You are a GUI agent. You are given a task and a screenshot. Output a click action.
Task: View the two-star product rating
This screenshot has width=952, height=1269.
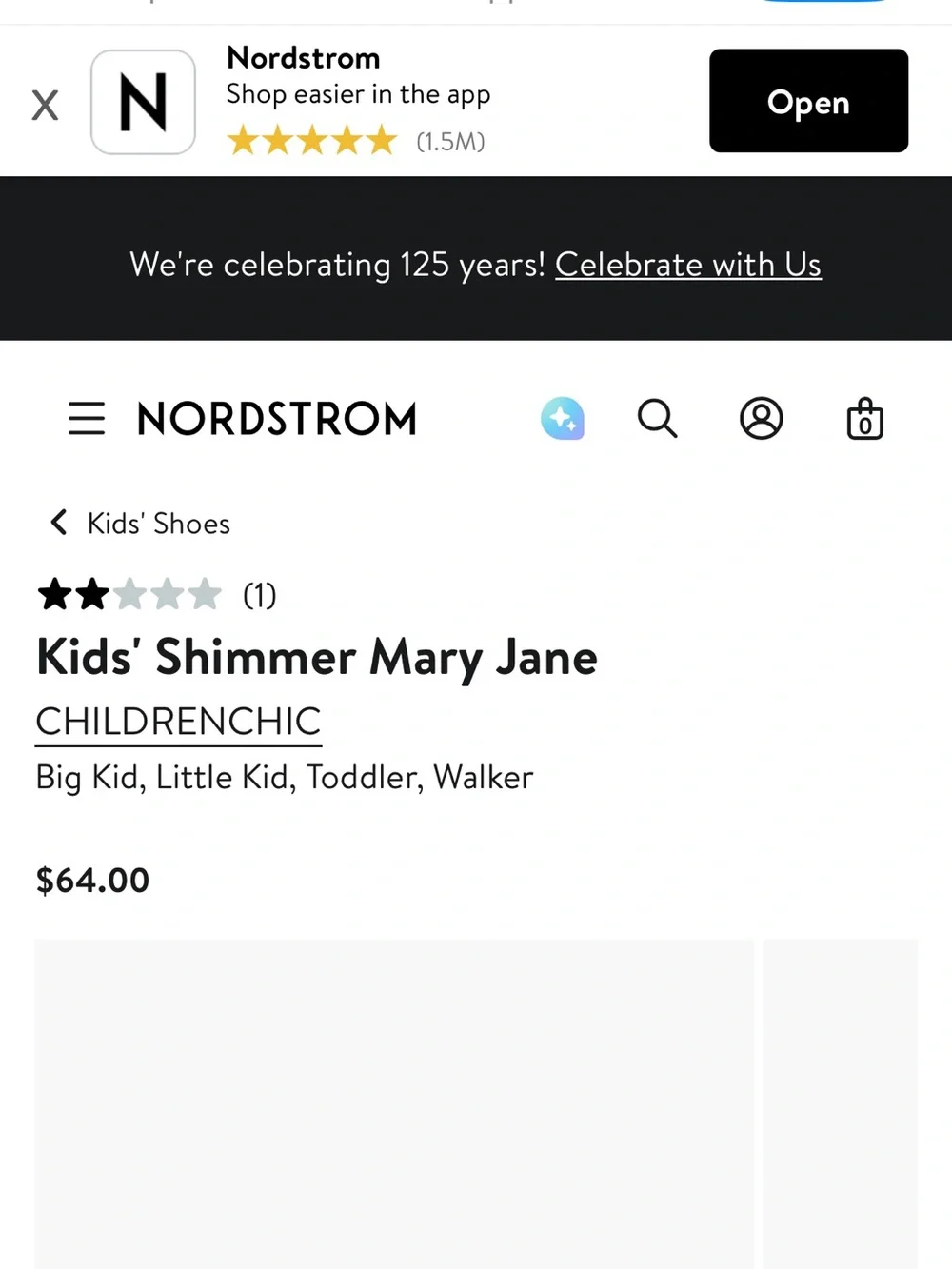129,595
